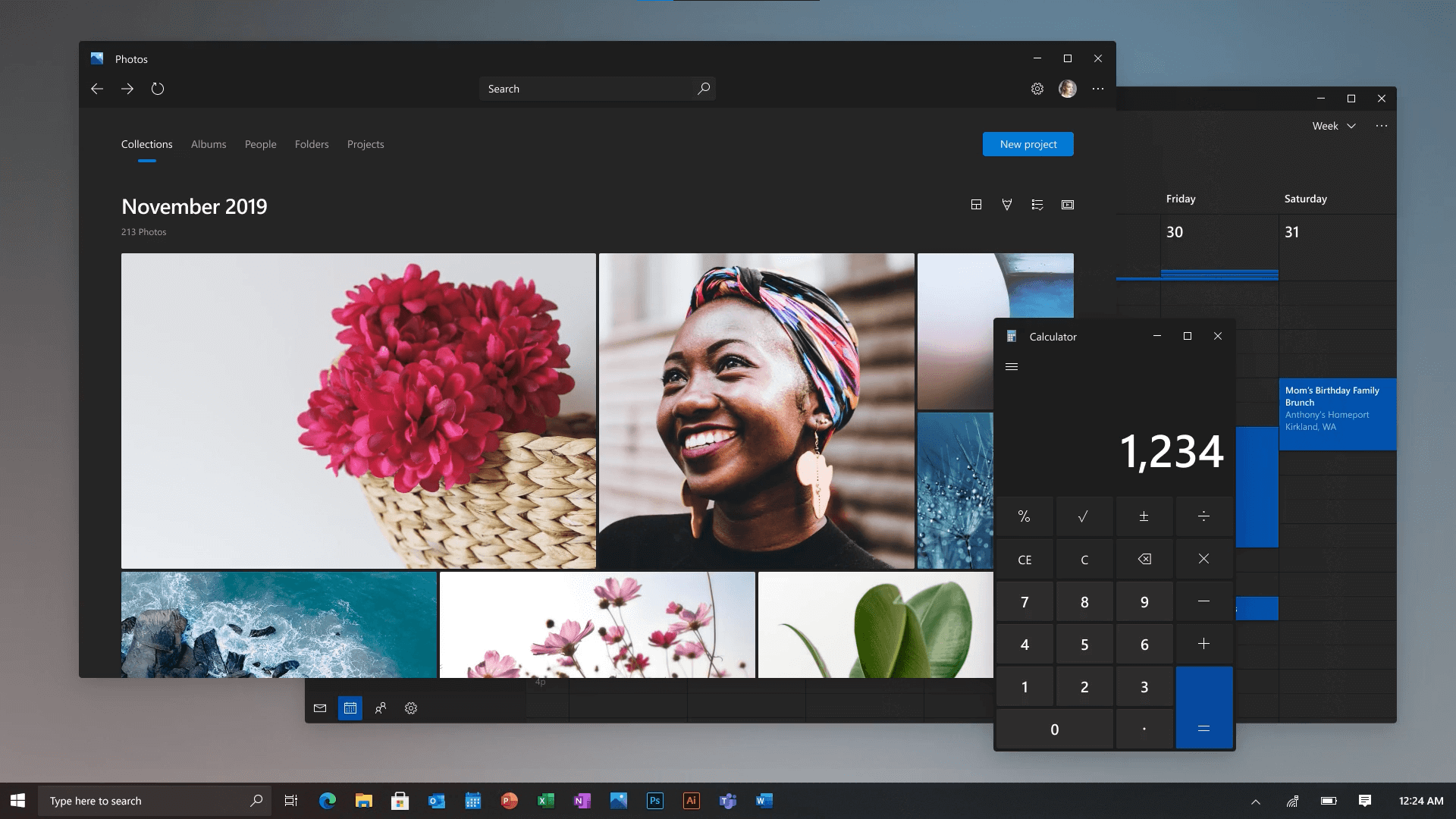1456x819 pixels.
Task: Select the Mom's Birthday Family Brunch event
Action: click(1337, 414)
